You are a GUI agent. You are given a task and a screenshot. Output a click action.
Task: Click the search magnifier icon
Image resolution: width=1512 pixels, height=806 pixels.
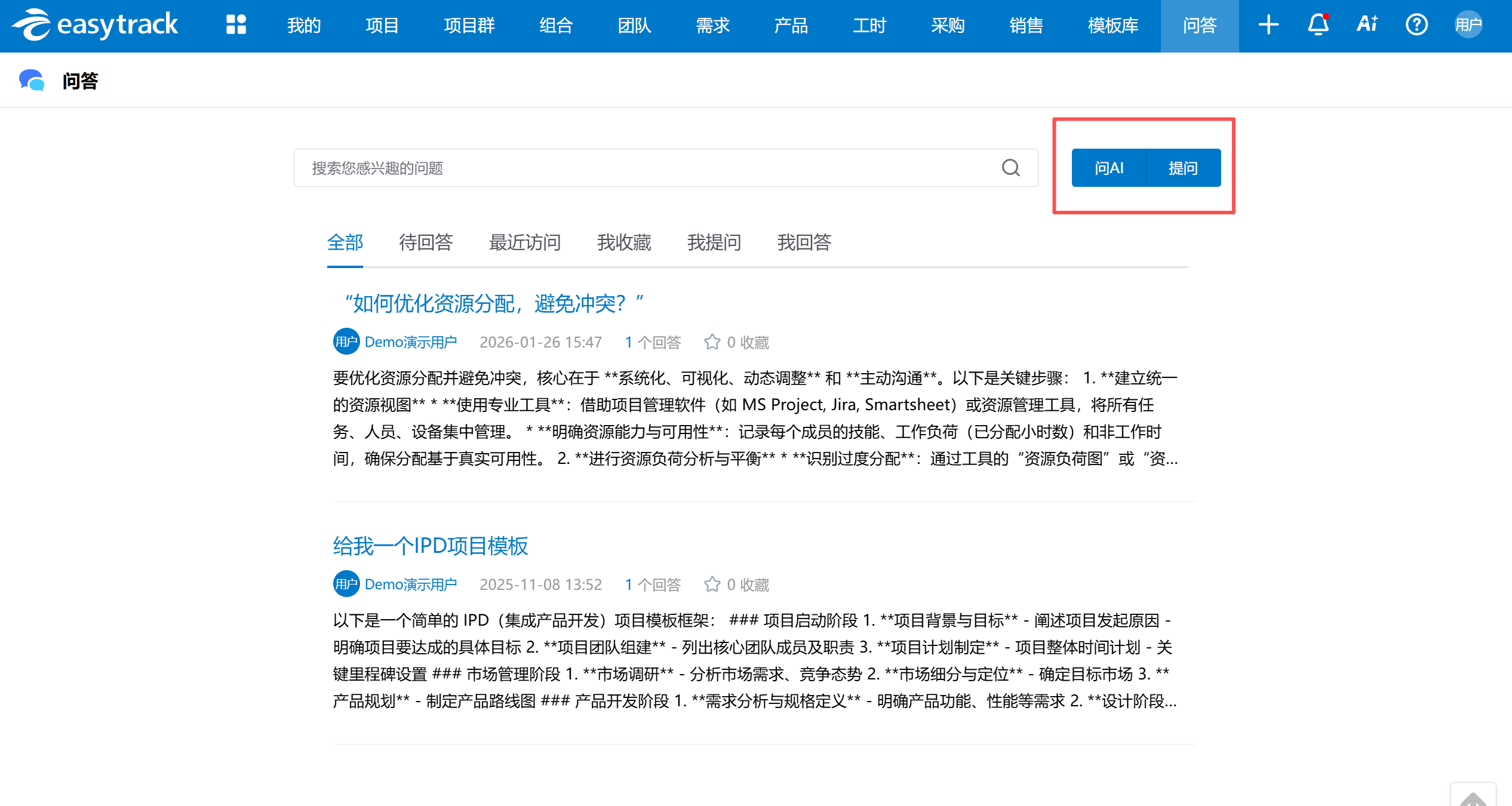(x=1010, y=168)
